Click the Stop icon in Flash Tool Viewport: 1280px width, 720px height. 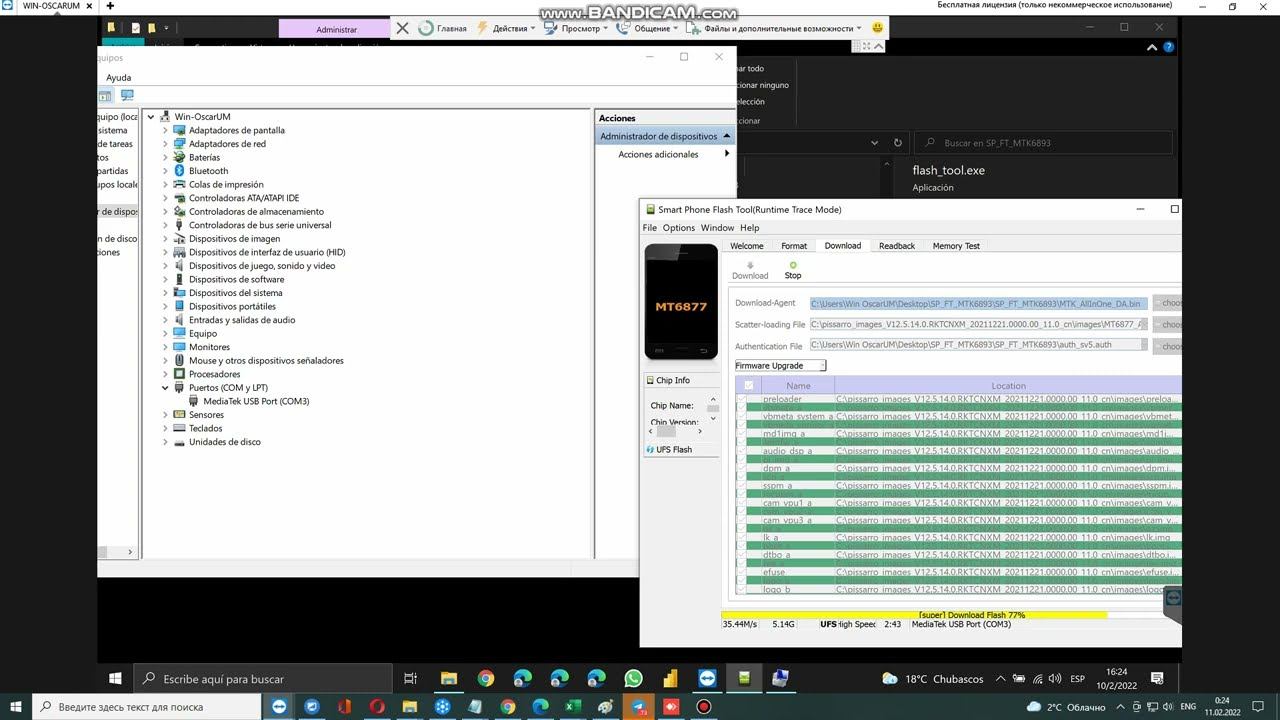click(x=793, y=265)
